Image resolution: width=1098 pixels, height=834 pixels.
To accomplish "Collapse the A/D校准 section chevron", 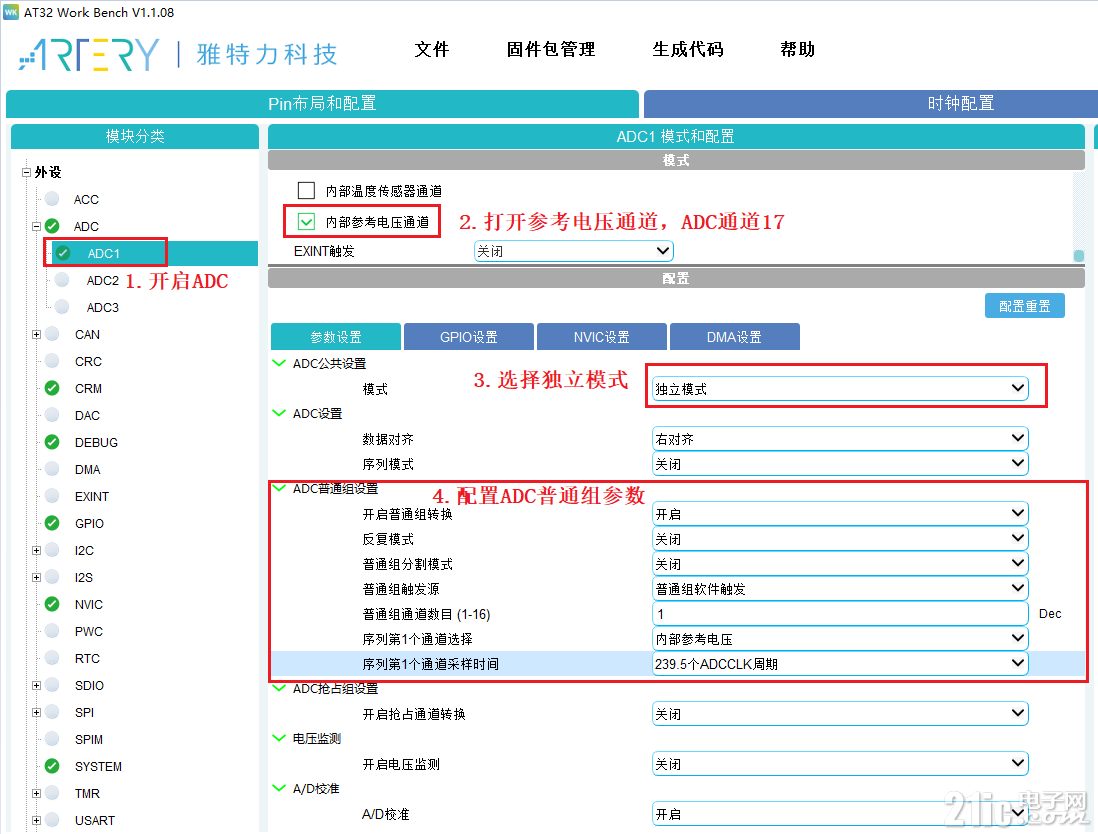I will (x=279, y=788).
